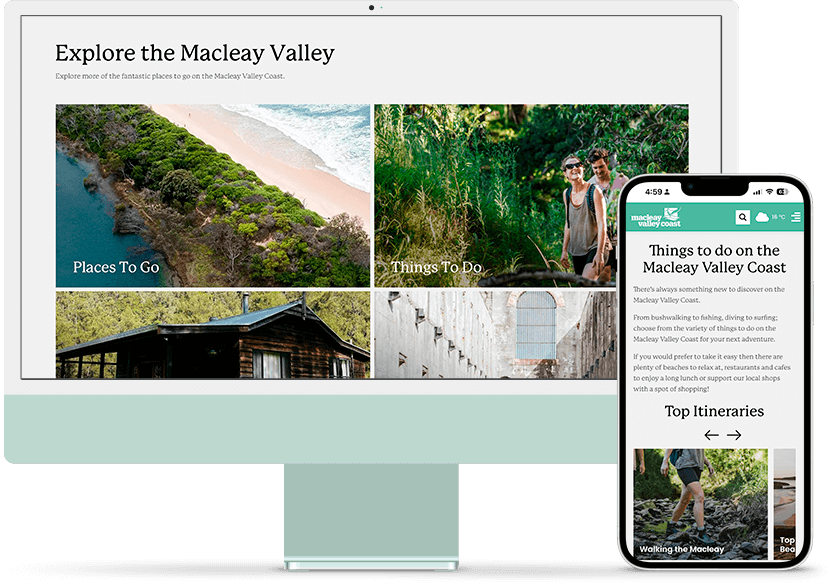This screenshot has height=584, width=832.
Task: Tap the person icon beside the clock
Action: point(668,192)
